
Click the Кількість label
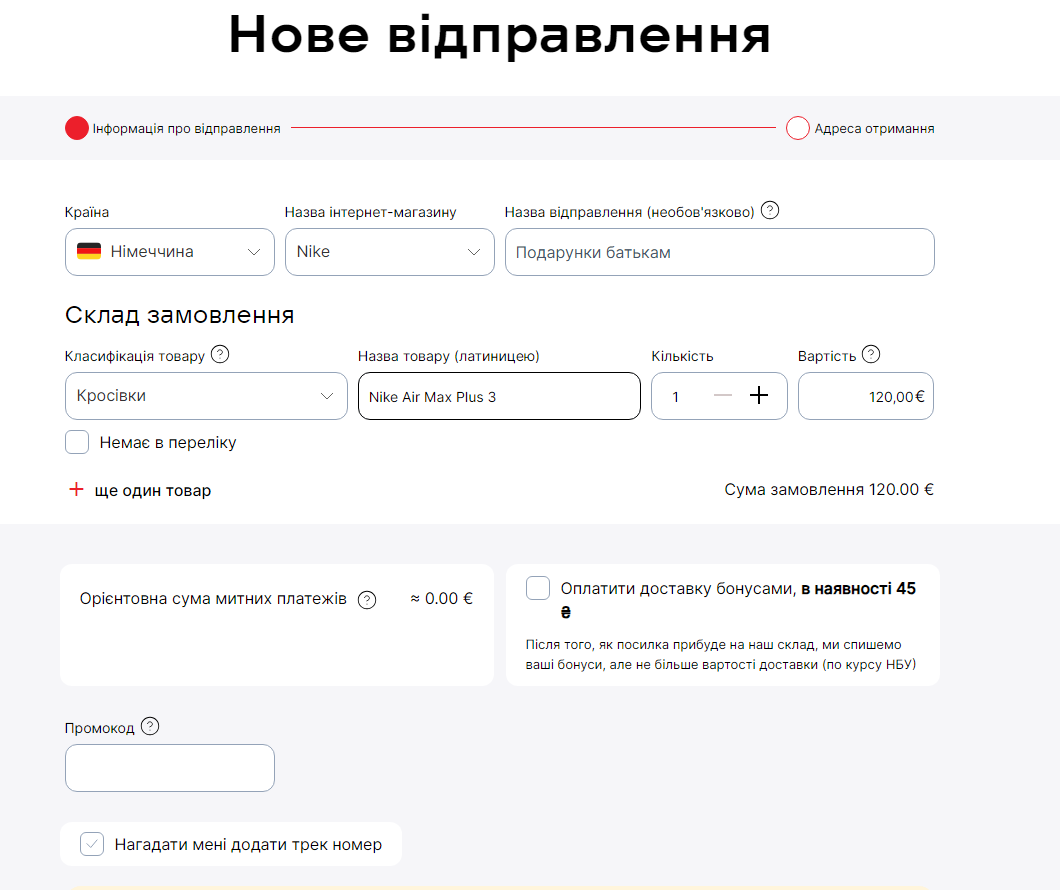[682, 356]
